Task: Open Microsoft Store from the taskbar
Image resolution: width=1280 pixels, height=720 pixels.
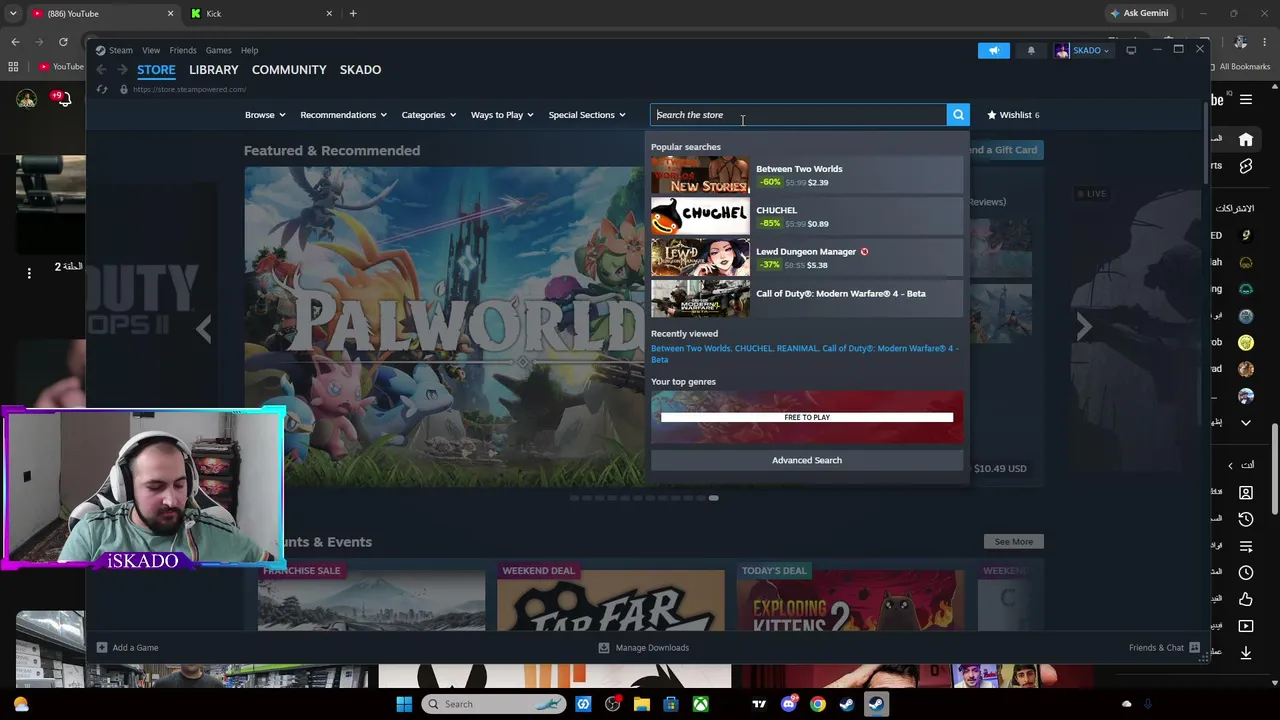Action: click(671, 704)
